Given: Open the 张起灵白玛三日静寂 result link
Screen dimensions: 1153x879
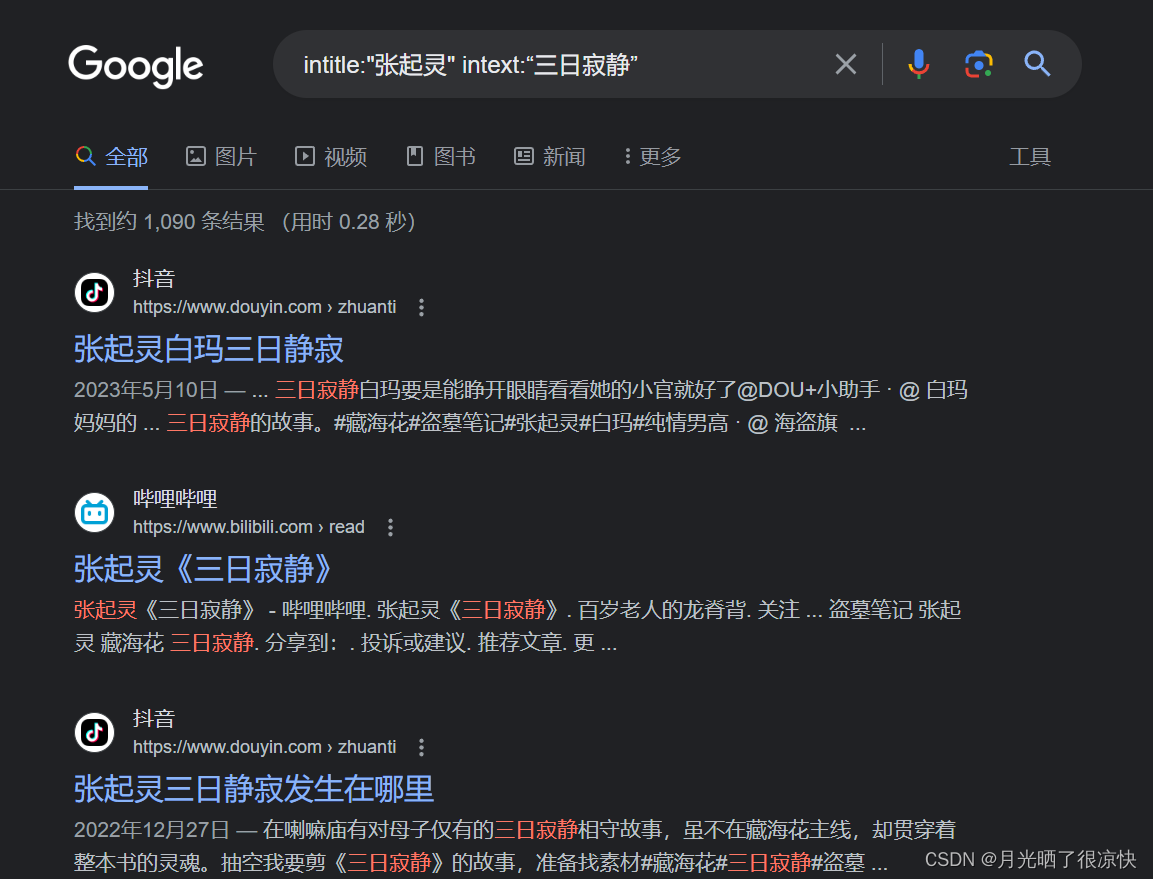Looking at the screenshot, I should (x=208, y=349).
